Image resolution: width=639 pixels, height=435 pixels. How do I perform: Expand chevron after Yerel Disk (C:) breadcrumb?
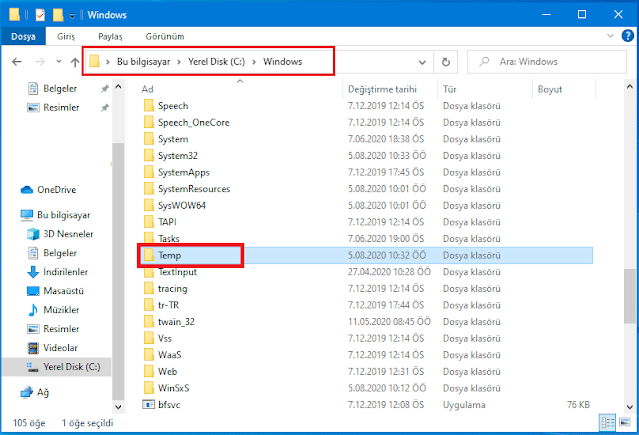point(254,62)
